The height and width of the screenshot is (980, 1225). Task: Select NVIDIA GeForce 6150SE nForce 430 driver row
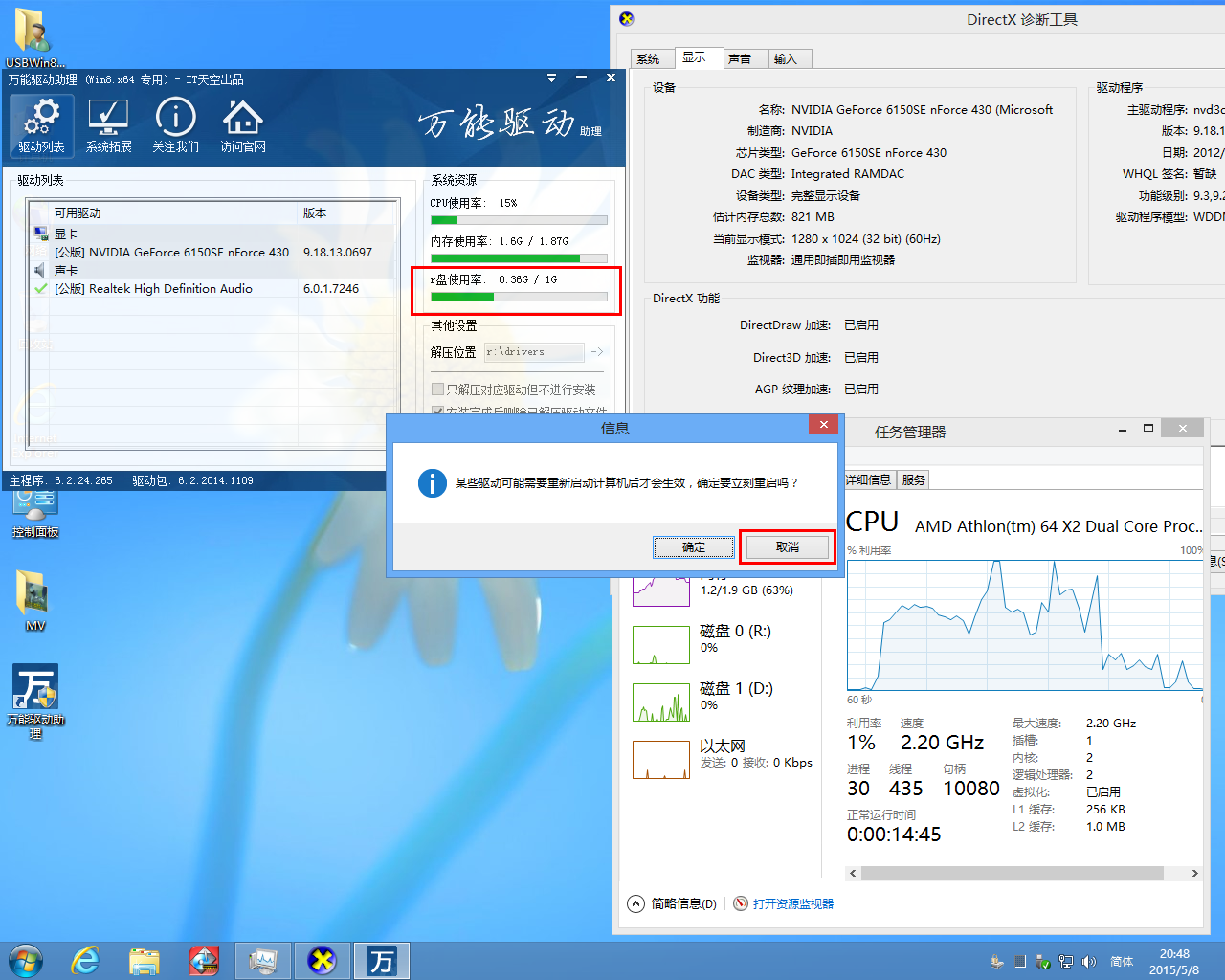click(213, 252)
